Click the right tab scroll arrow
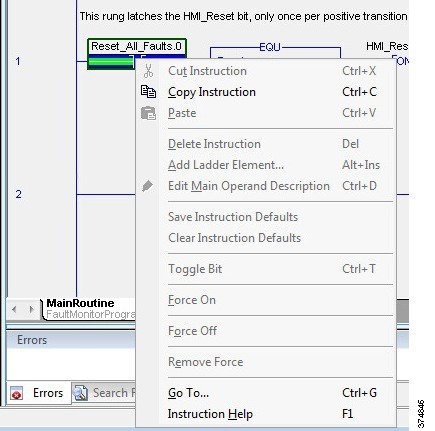 (x=31, y=309)
